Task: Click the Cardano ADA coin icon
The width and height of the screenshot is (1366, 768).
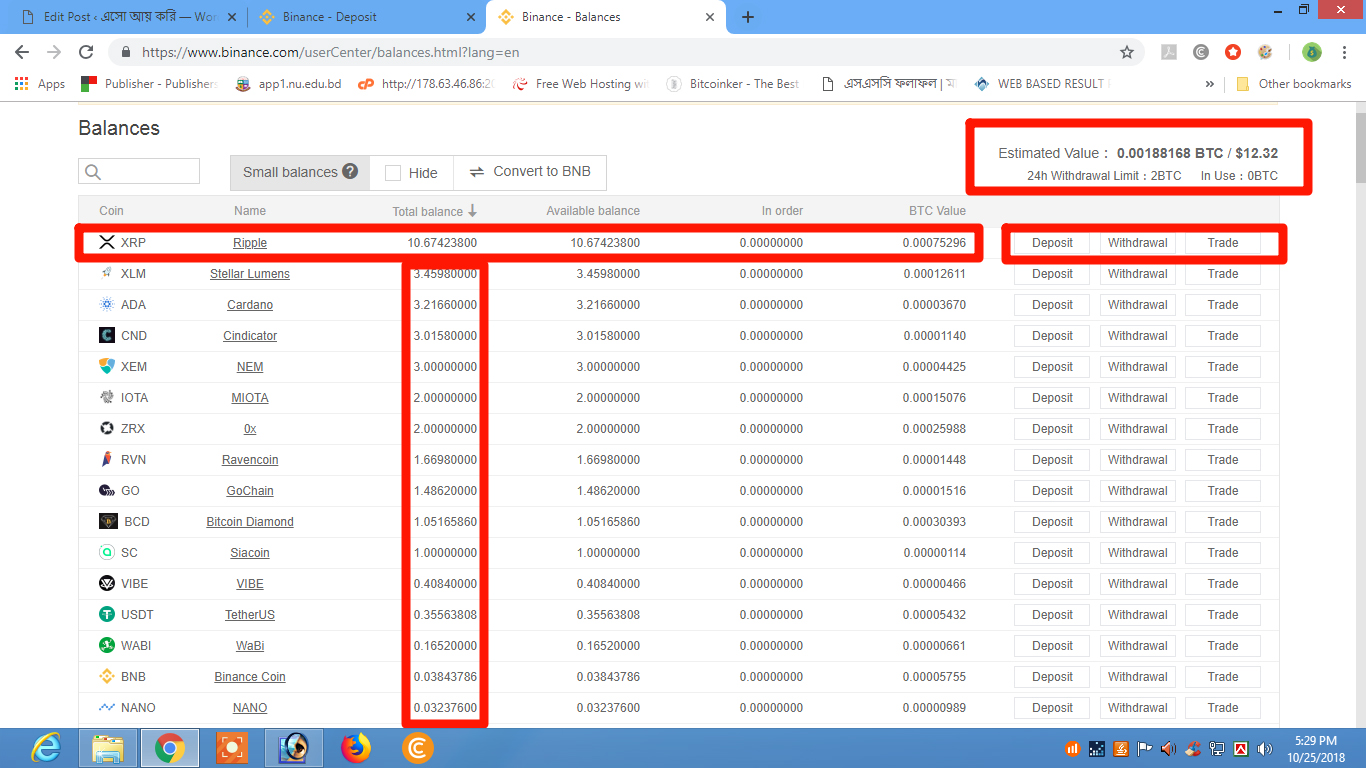Action: (x=107, y=304)
